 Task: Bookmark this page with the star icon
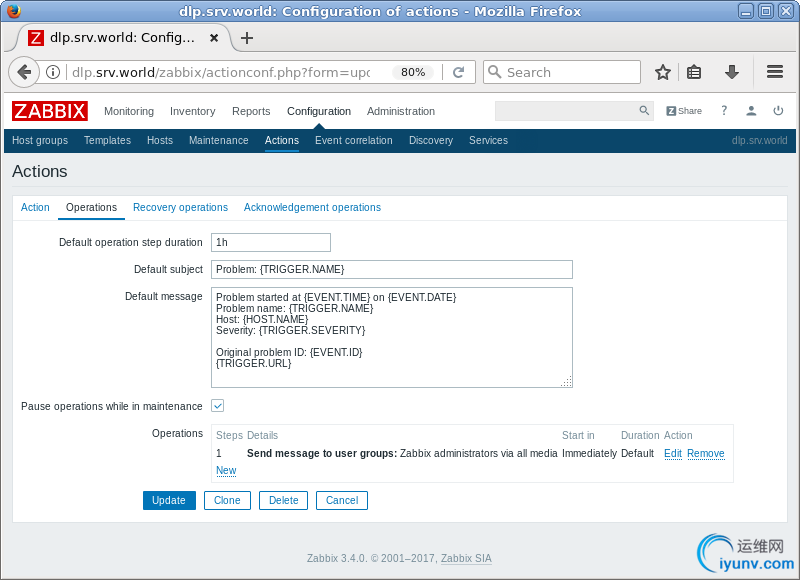point(663,72)
